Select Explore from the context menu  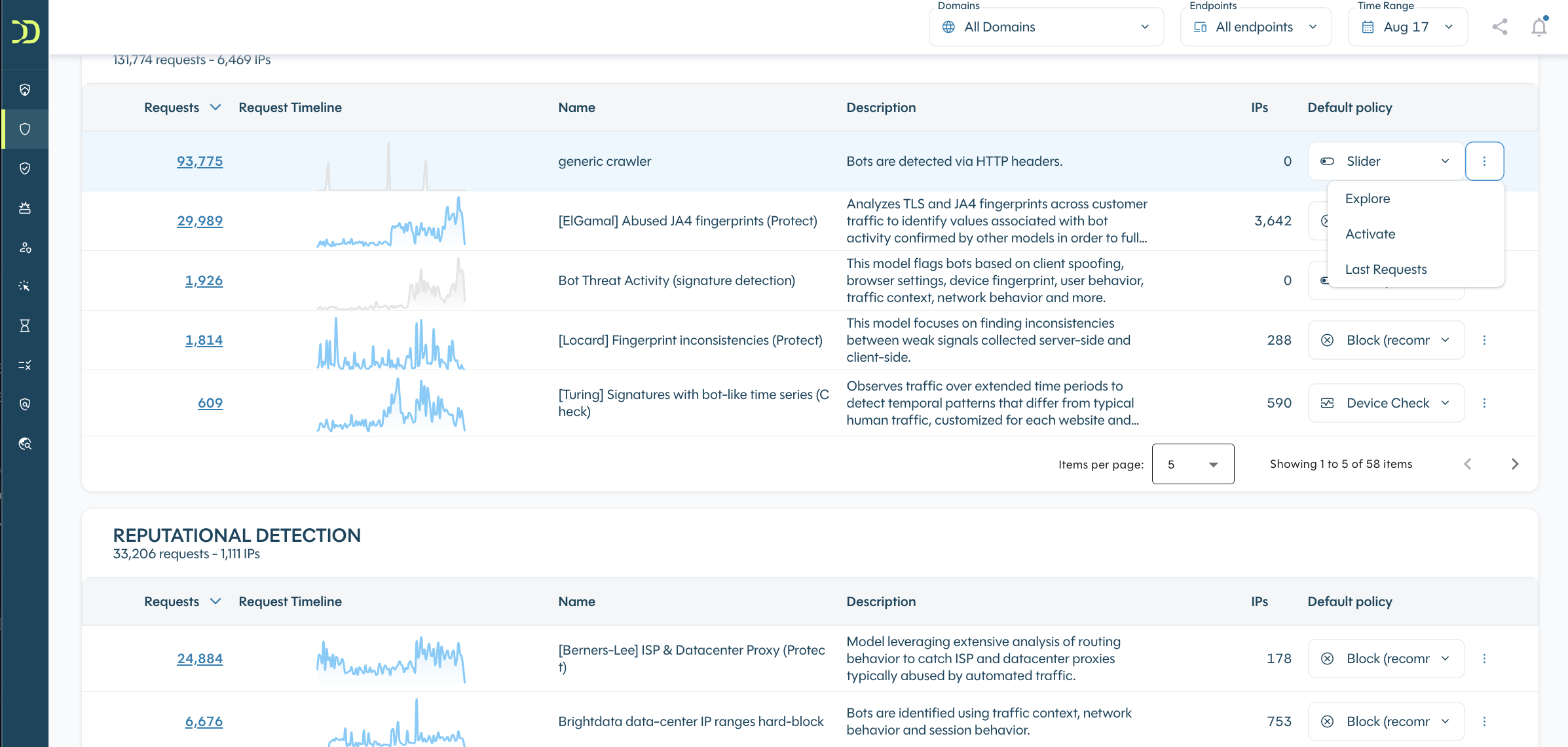click(1368, 199)
